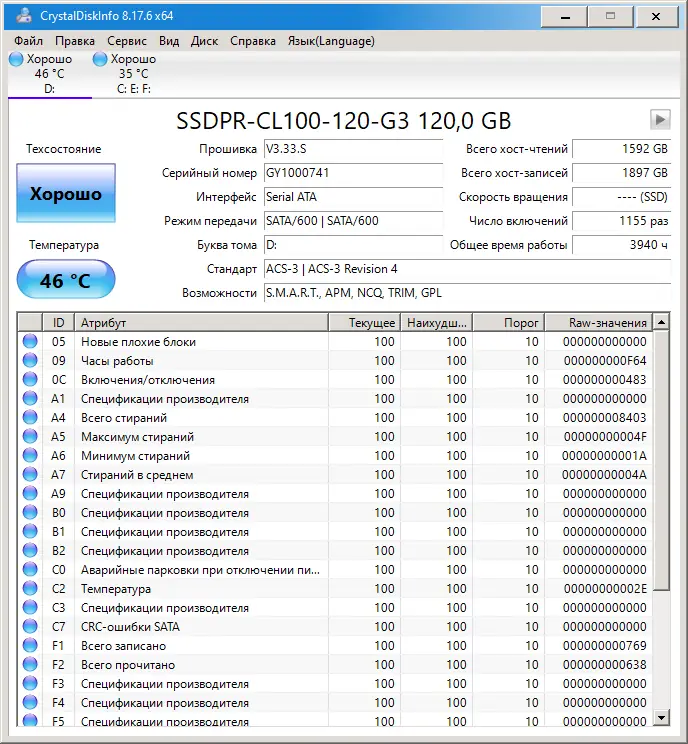Click the 1897 GB host writes value
Image resolution: width=688 pixels, height=744 pixels.
[622, 173]
